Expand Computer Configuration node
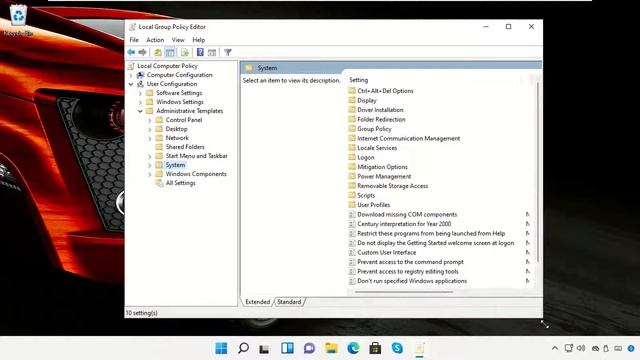This screenshot has width=640, height=360. click(x=131, y=75)
